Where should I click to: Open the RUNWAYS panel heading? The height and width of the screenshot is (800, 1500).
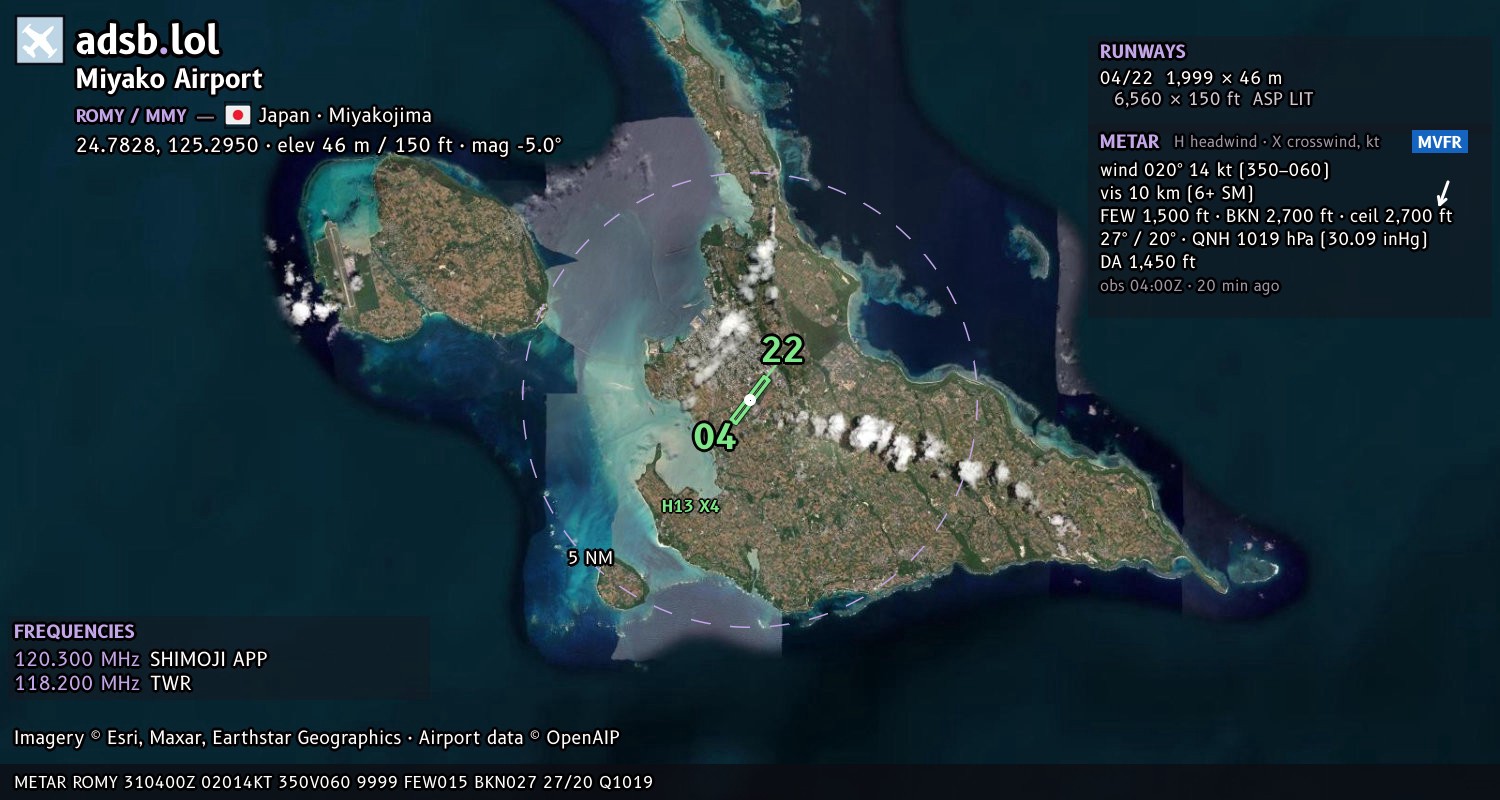pyautogui.click(x=1142, y=52)
